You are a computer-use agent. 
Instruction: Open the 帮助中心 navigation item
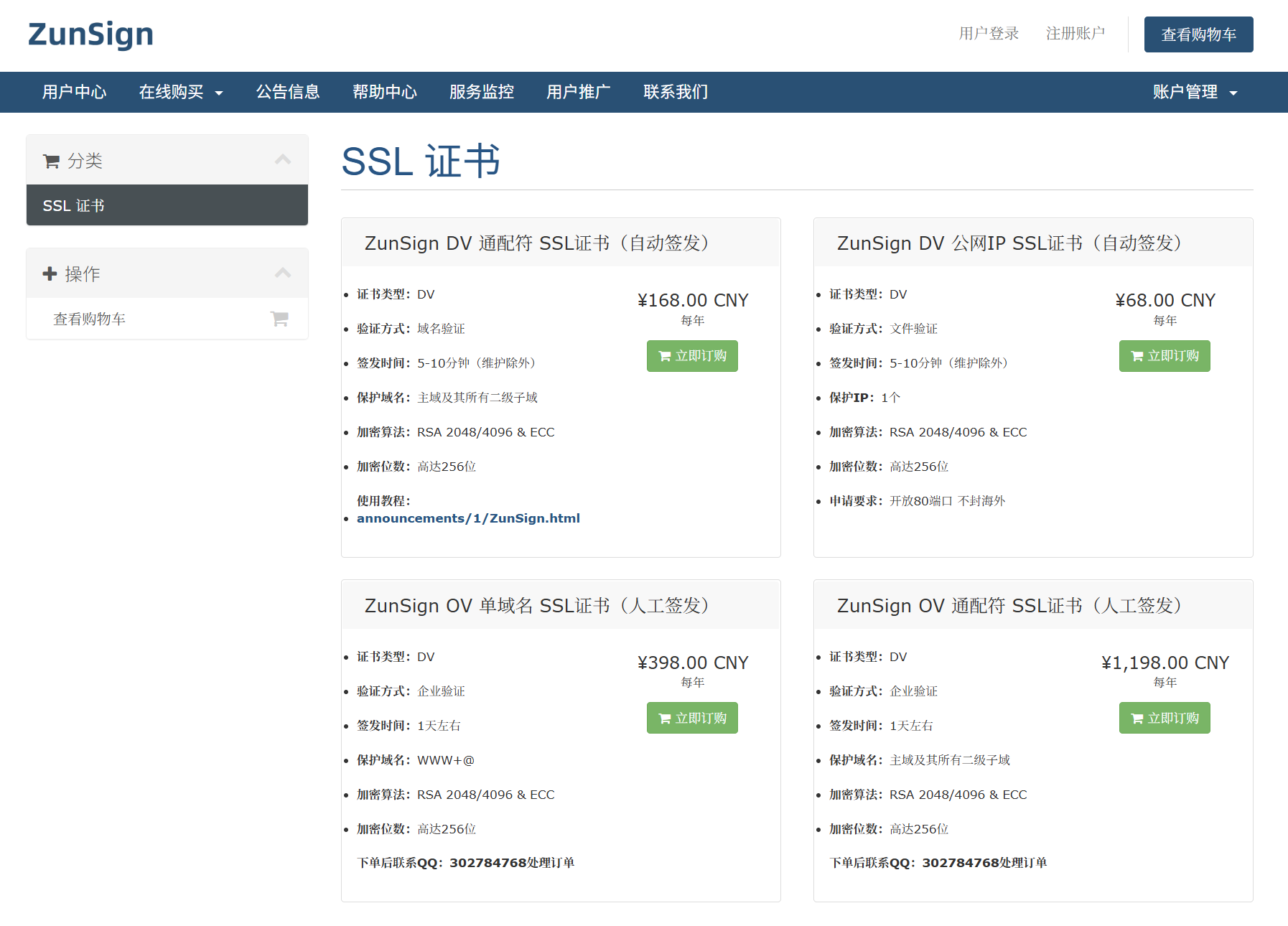[385, 93]
